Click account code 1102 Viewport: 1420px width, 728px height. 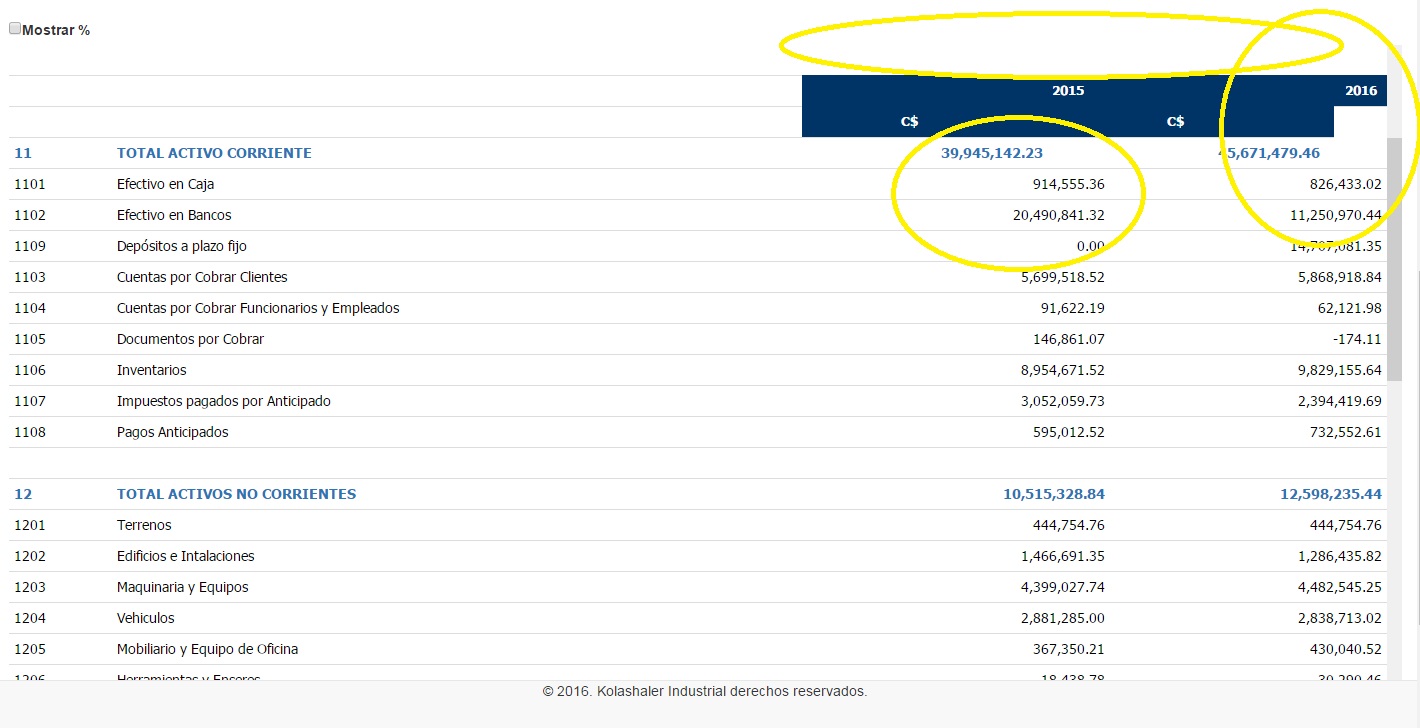pos(30,215)
